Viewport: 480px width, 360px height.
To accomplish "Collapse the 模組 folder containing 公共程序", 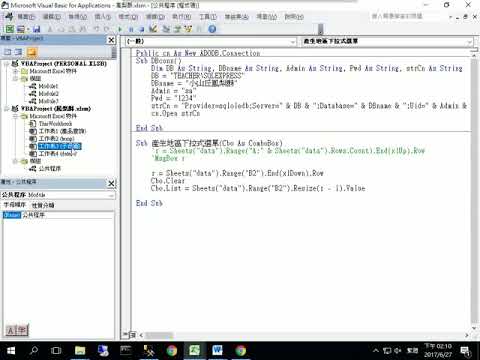I will click(x=15, y=161).
